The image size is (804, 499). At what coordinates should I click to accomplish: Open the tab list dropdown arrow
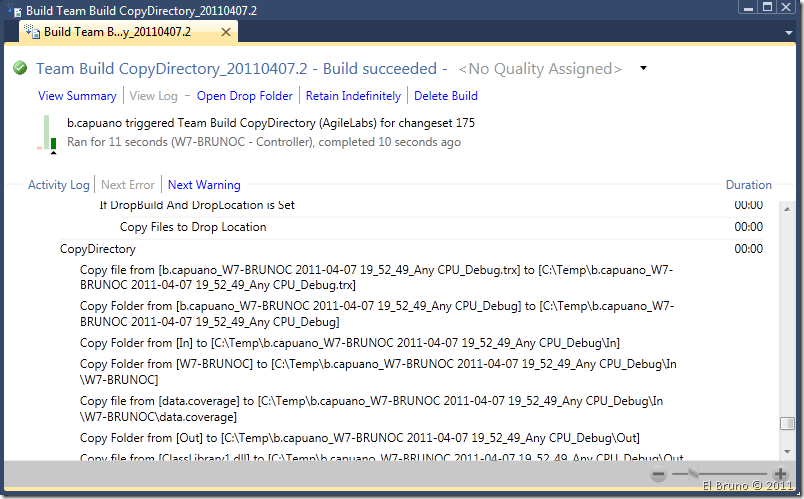(x=787, y=33)
